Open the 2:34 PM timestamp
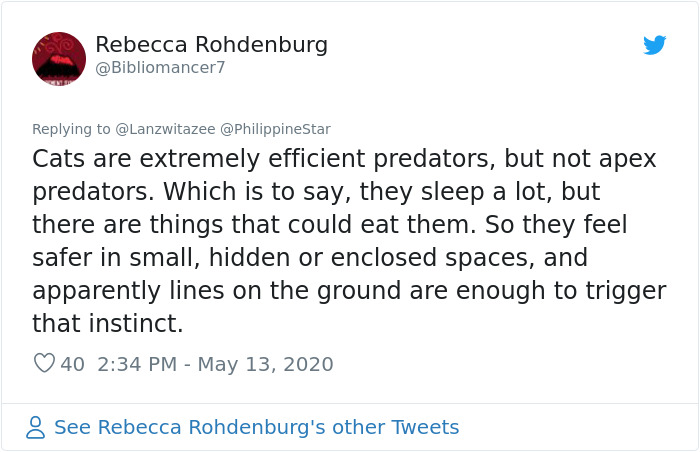Screen dimensions: 700x452 click(138, 364)
